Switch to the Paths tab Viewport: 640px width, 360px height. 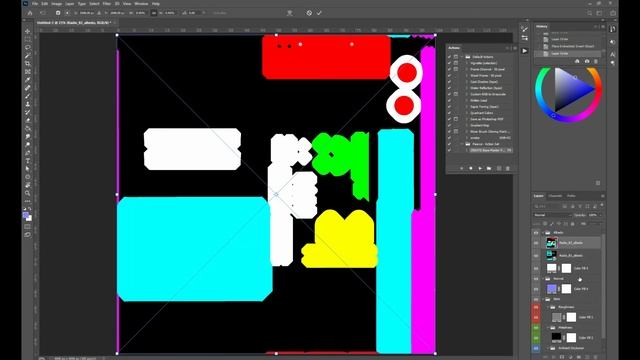point(571,196)
